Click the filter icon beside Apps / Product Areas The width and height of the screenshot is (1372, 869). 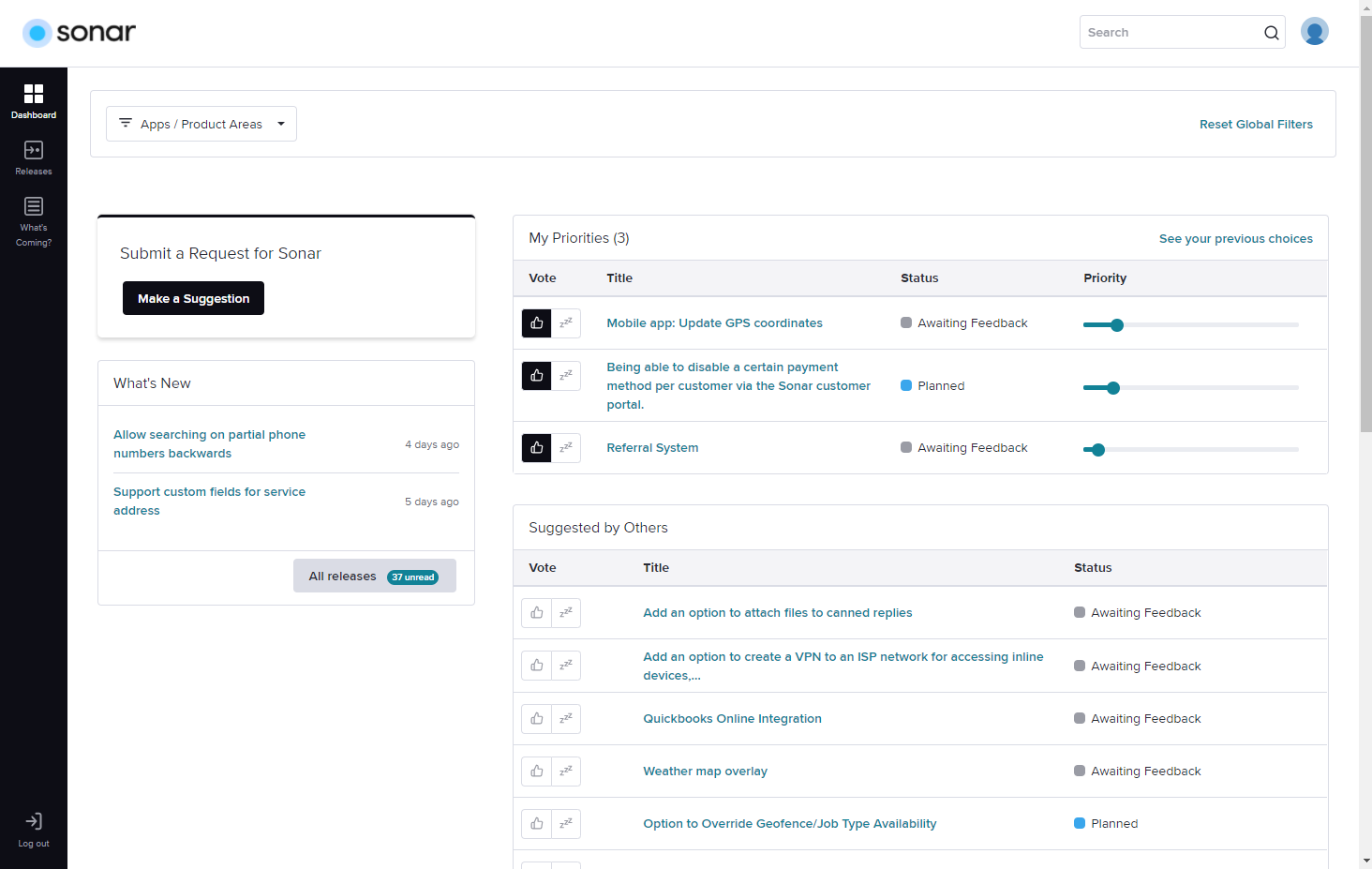[x=126, y=123]
